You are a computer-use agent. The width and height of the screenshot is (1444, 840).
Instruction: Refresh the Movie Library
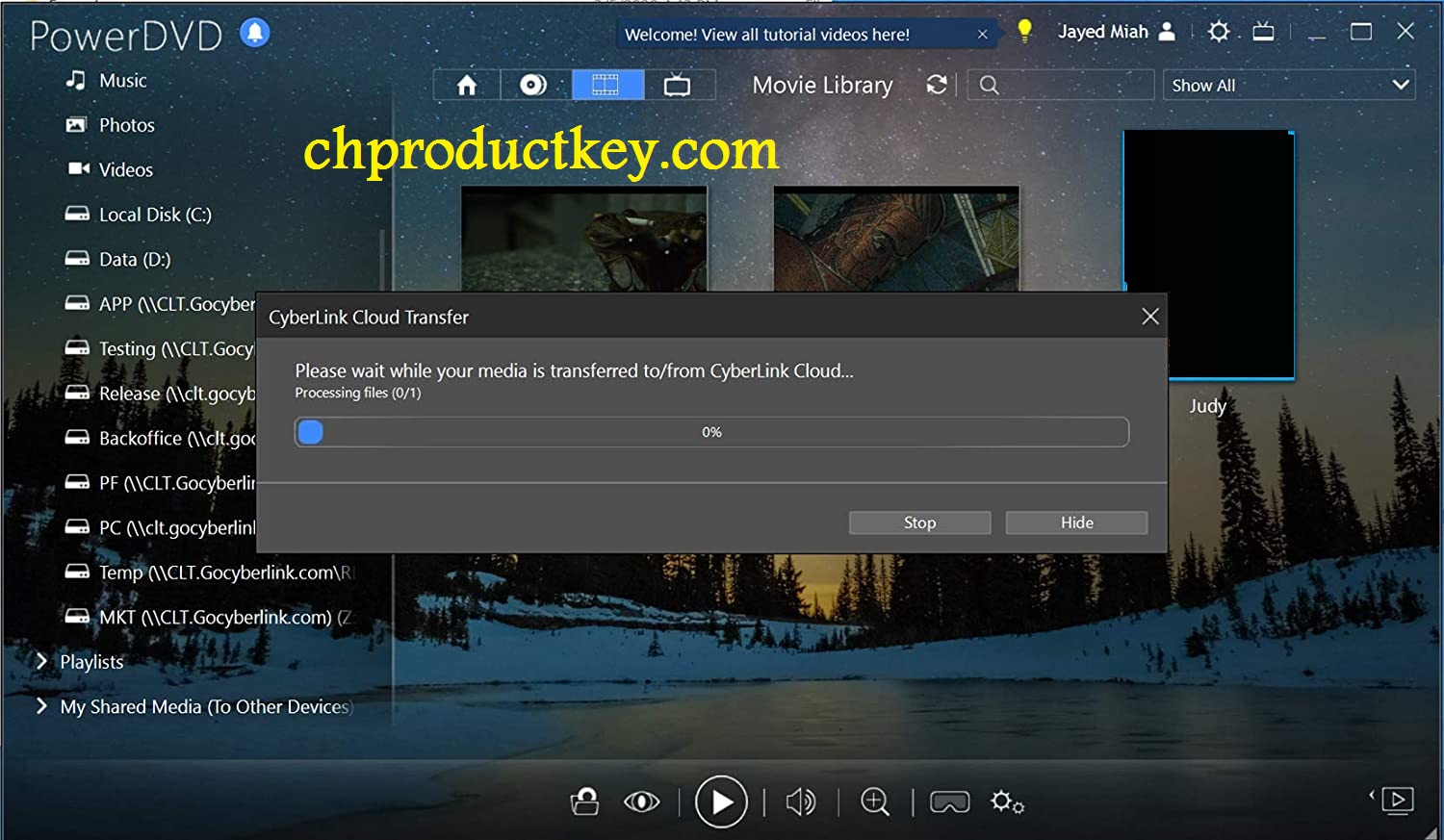(x=937, y=85)
